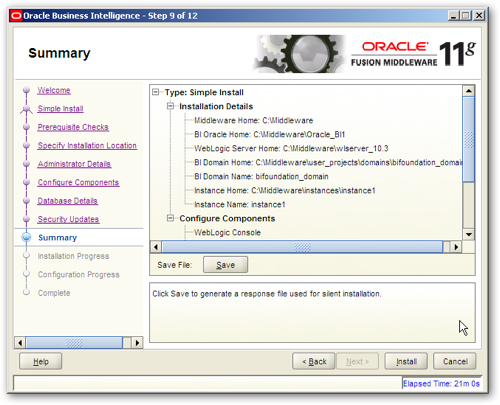Collapse the Installation Details node
500x405 pixels.
(x=170, y=106)
